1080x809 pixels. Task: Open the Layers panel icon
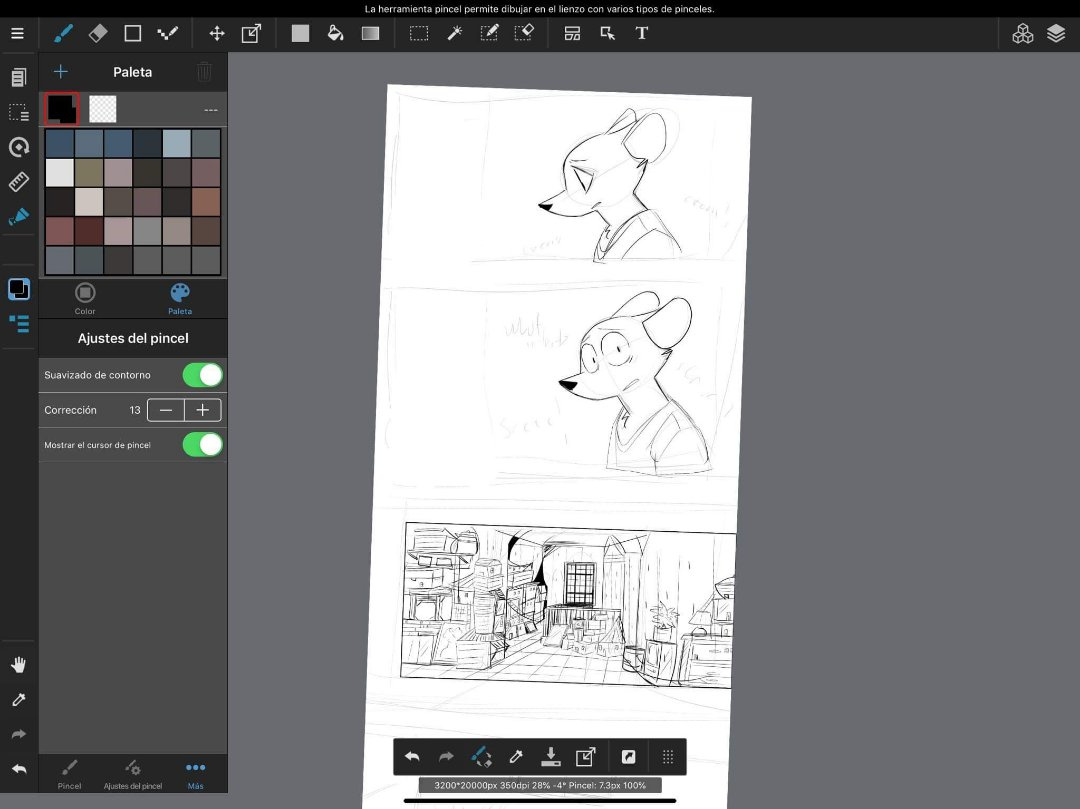point(1056,33)
